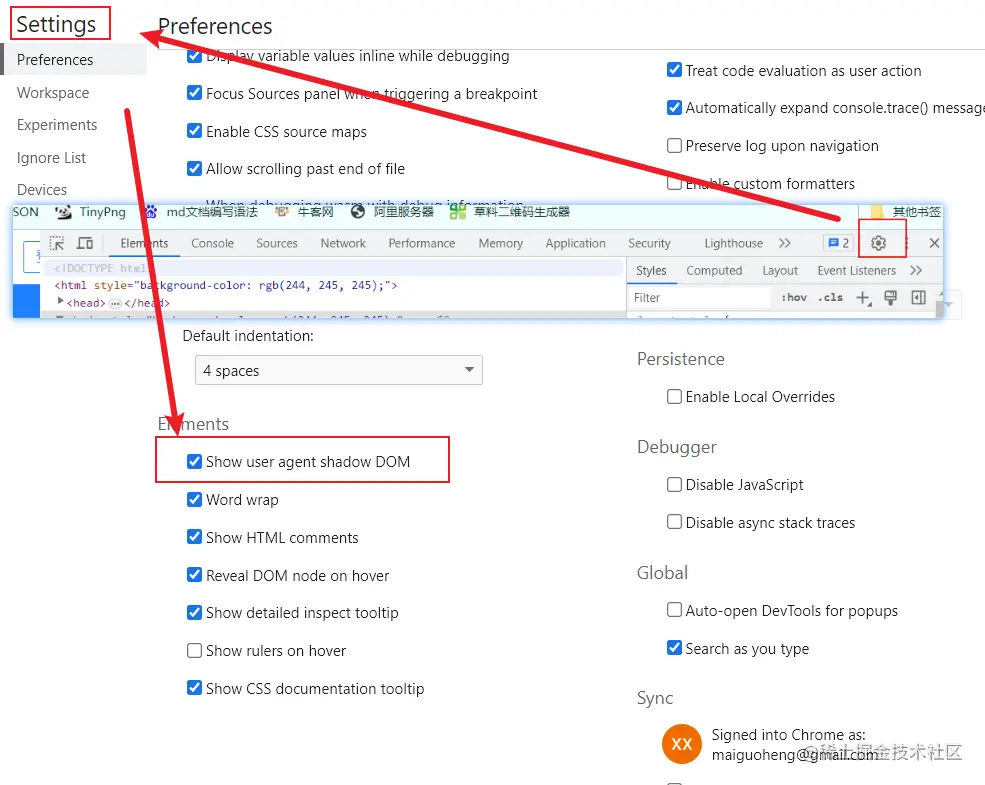
Task: Open the Default indentation 4 spaces dropdown
Action: point(339,370)
